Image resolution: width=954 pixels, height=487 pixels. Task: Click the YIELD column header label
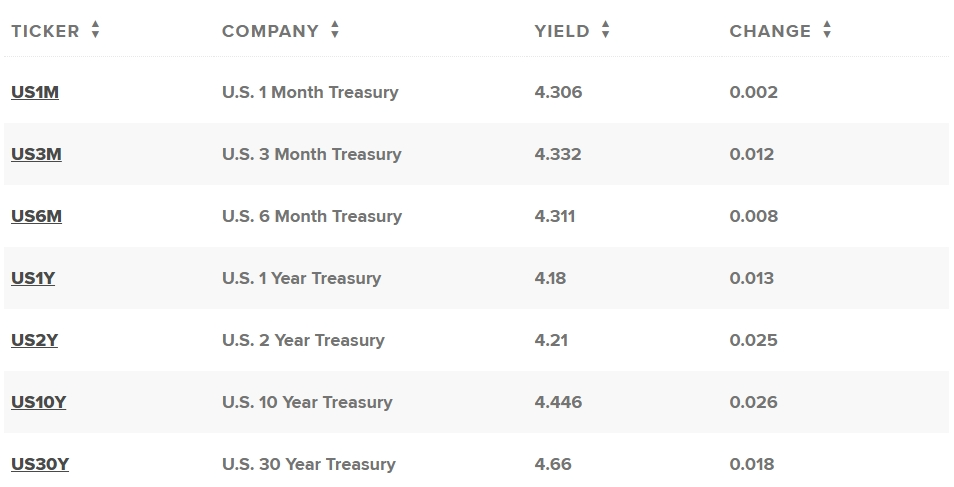[562, 31]
